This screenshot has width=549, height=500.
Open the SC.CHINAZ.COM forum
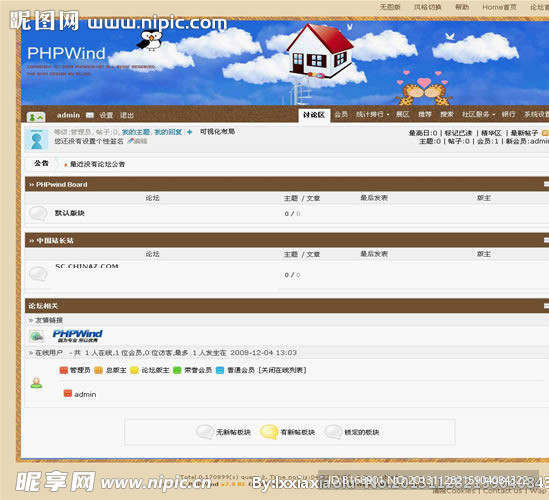[86, 266]
